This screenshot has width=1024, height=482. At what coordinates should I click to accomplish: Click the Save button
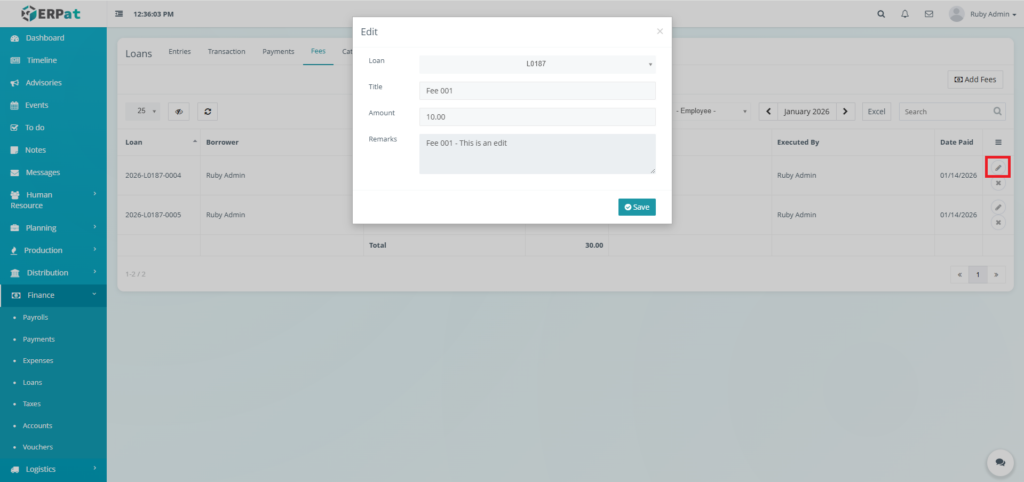(637, 207)
